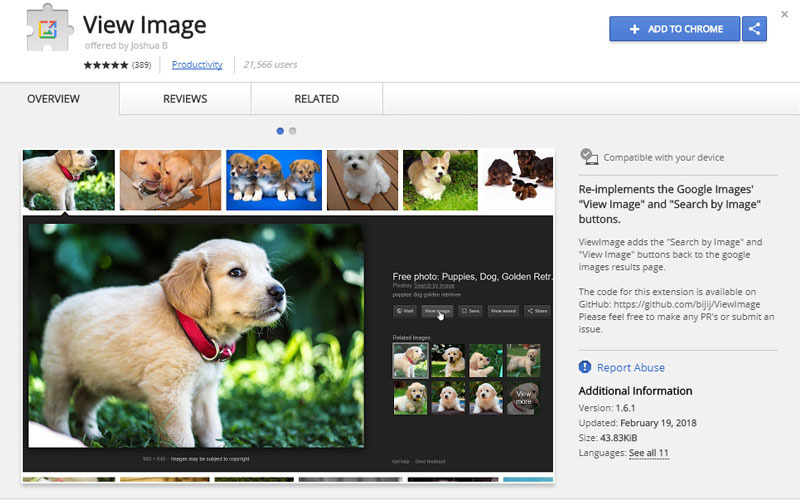Click the 'Size: 43.83KiB' text
This screenshot has height=500, width=800.
click(608, 438)
